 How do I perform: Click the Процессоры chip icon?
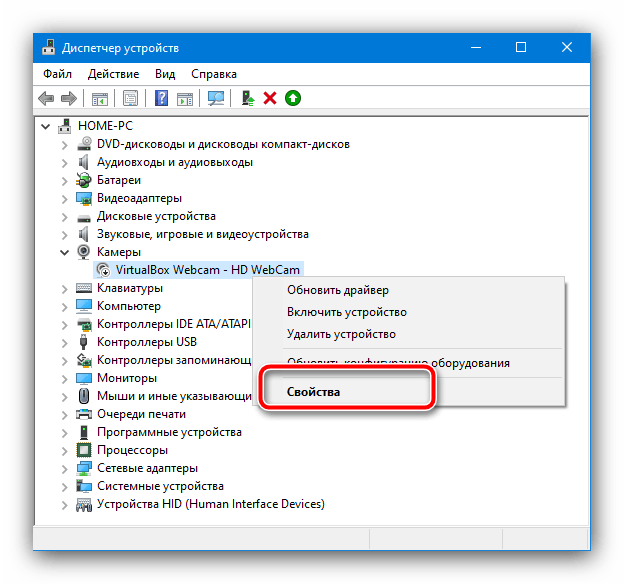(84, 450)
